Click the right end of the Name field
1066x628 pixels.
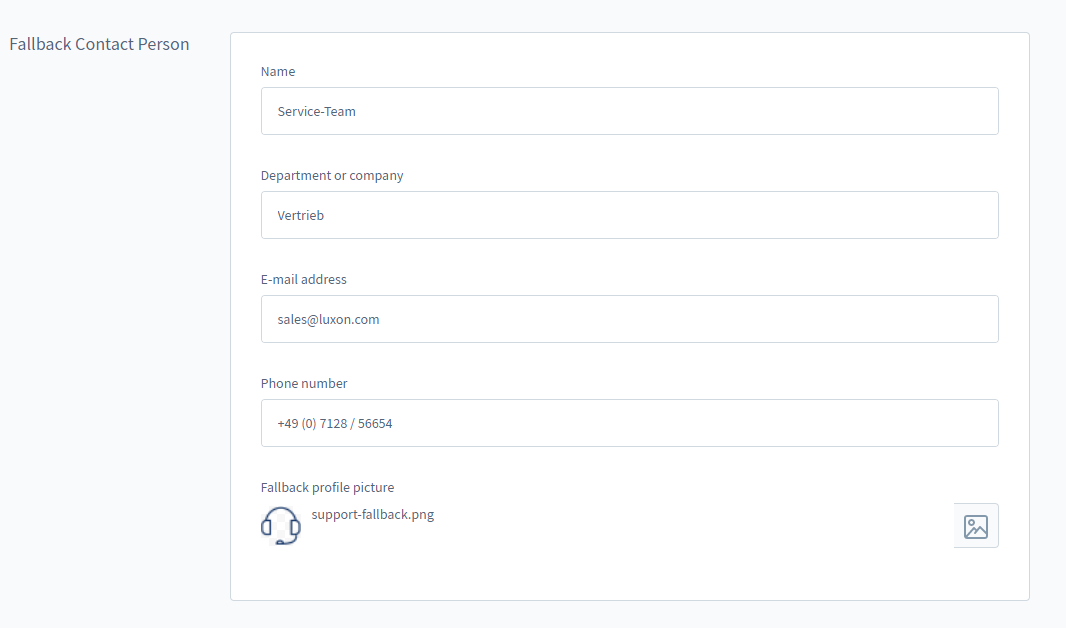[980, 111]
